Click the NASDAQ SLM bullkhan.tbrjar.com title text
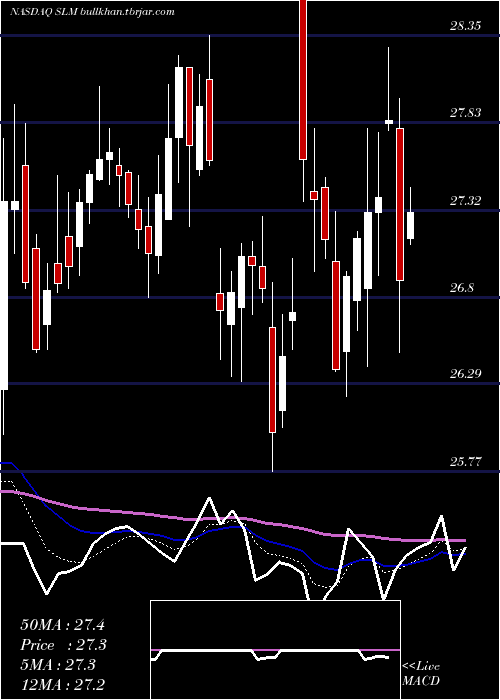Screen dimensions: 500x700 click(92, 12)
